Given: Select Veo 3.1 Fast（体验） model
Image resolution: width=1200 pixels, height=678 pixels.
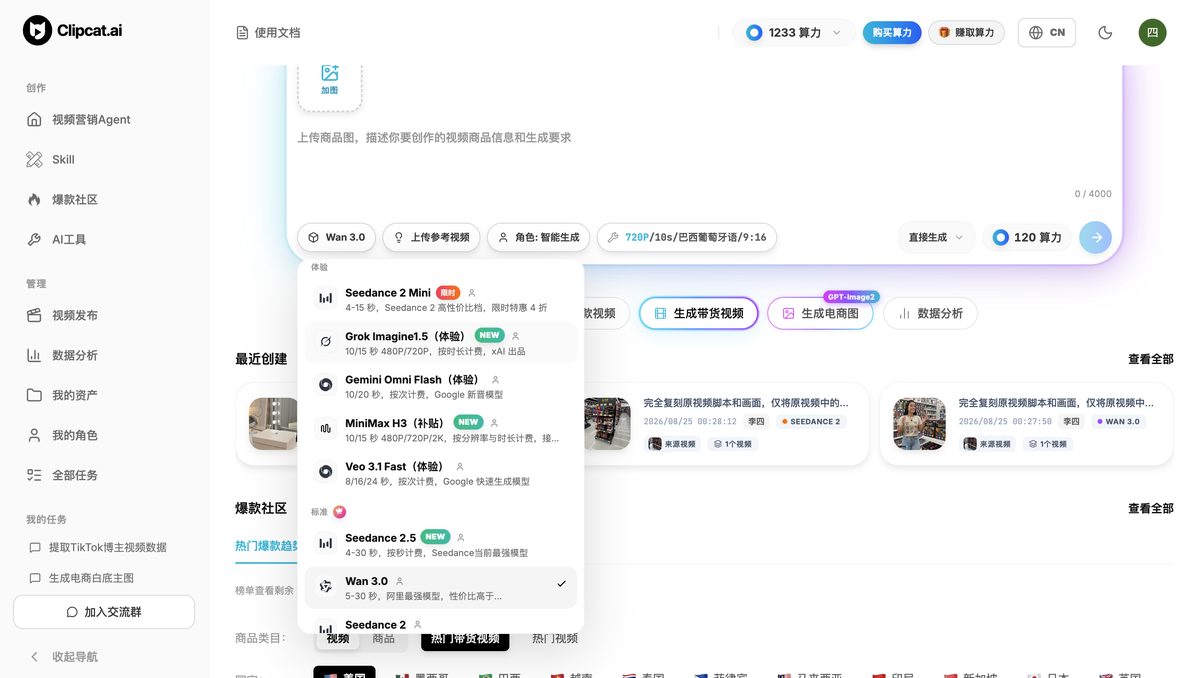Looking at the screenshot, I should [x=441, y=473].
